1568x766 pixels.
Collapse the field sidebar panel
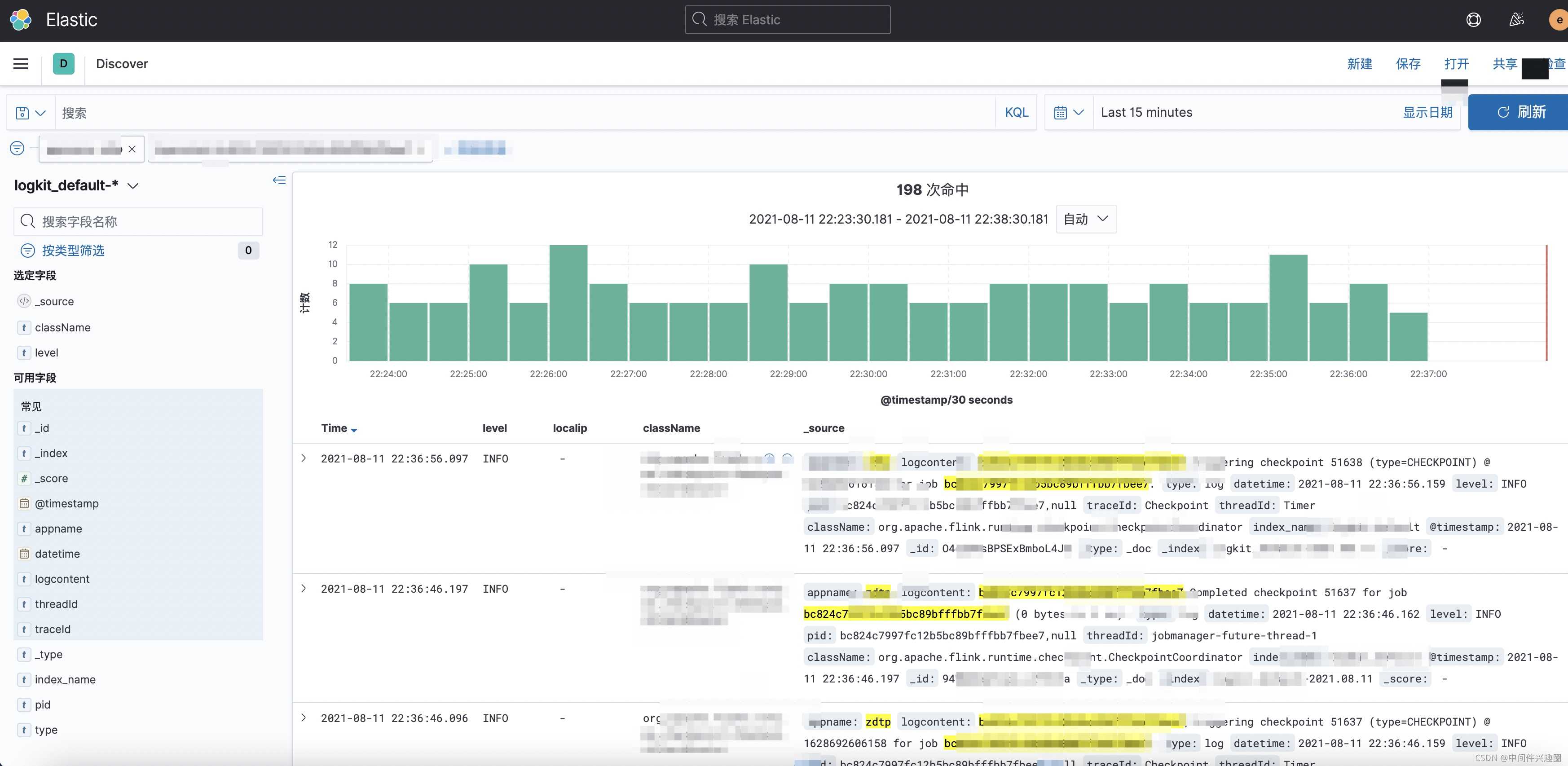point(279,180)
